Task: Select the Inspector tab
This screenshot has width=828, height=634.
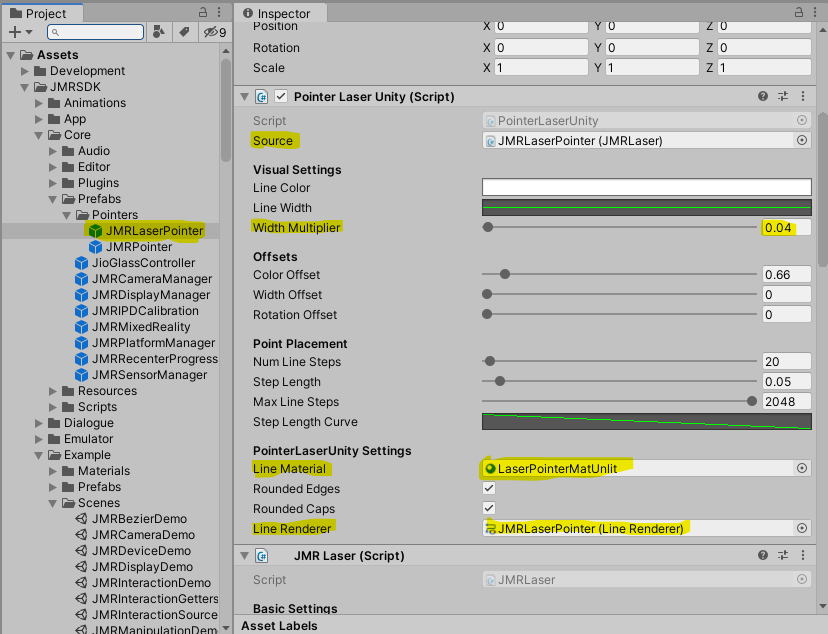Action: (281, 13)
